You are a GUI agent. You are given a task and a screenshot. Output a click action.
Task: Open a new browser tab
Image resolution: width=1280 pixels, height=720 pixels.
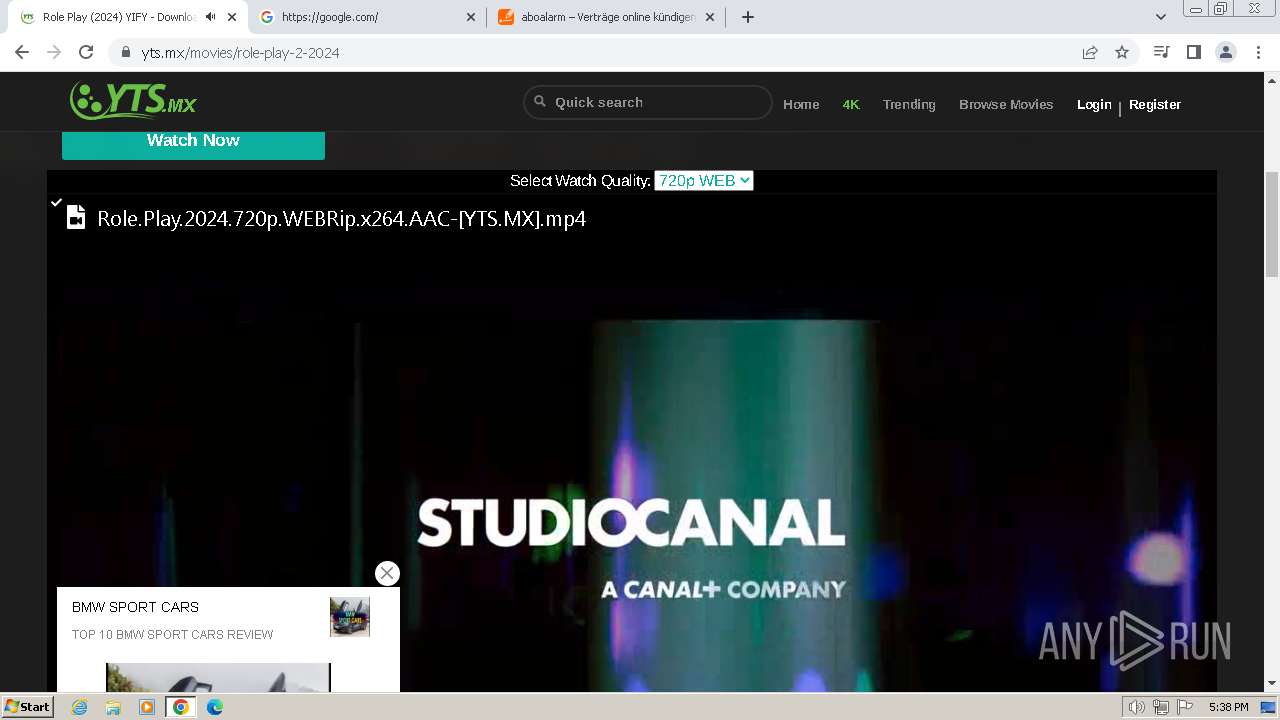click(748, 17)
